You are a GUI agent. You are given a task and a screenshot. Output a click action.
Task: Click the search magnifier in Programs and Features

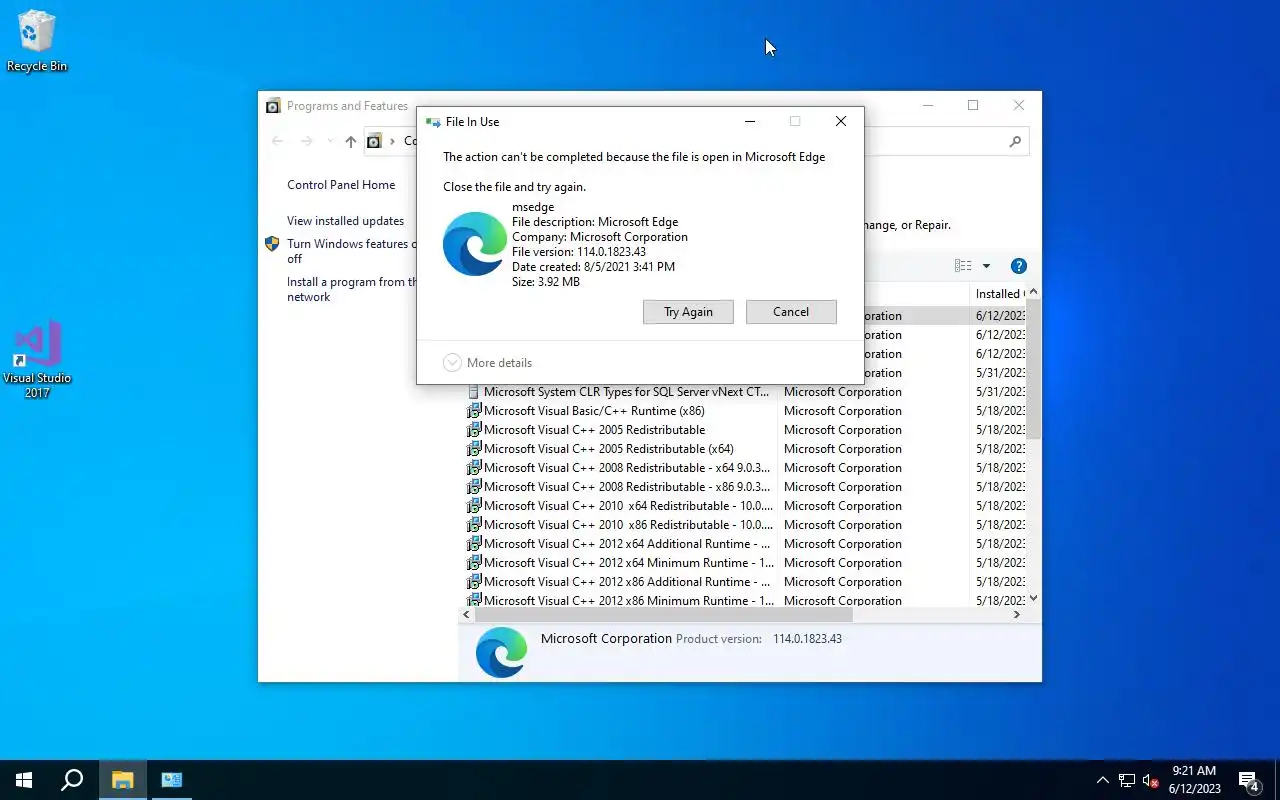click(x=1015, y=142)
